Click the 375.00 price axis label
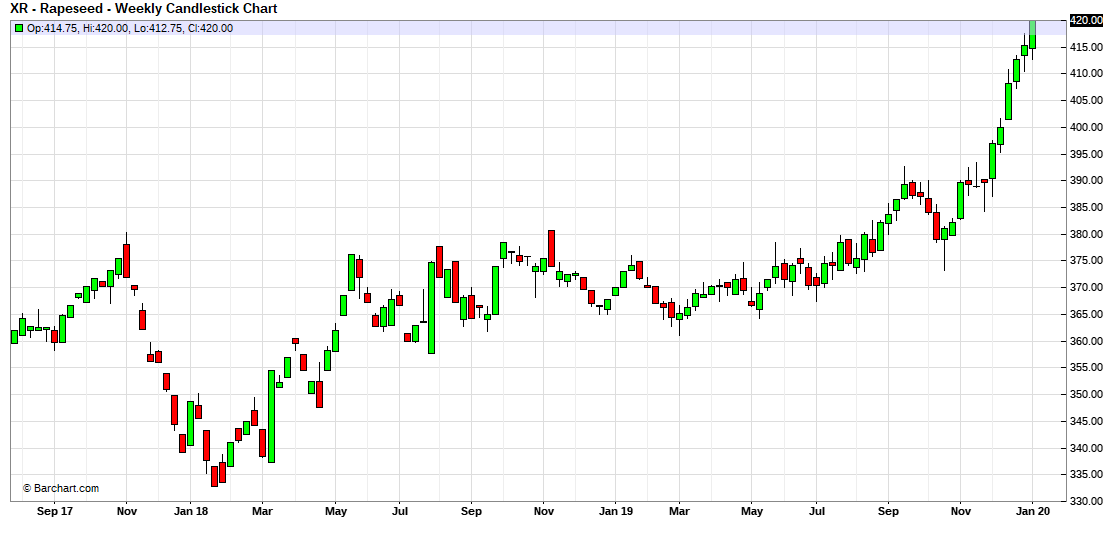1108x542 pixels. 1086,261
